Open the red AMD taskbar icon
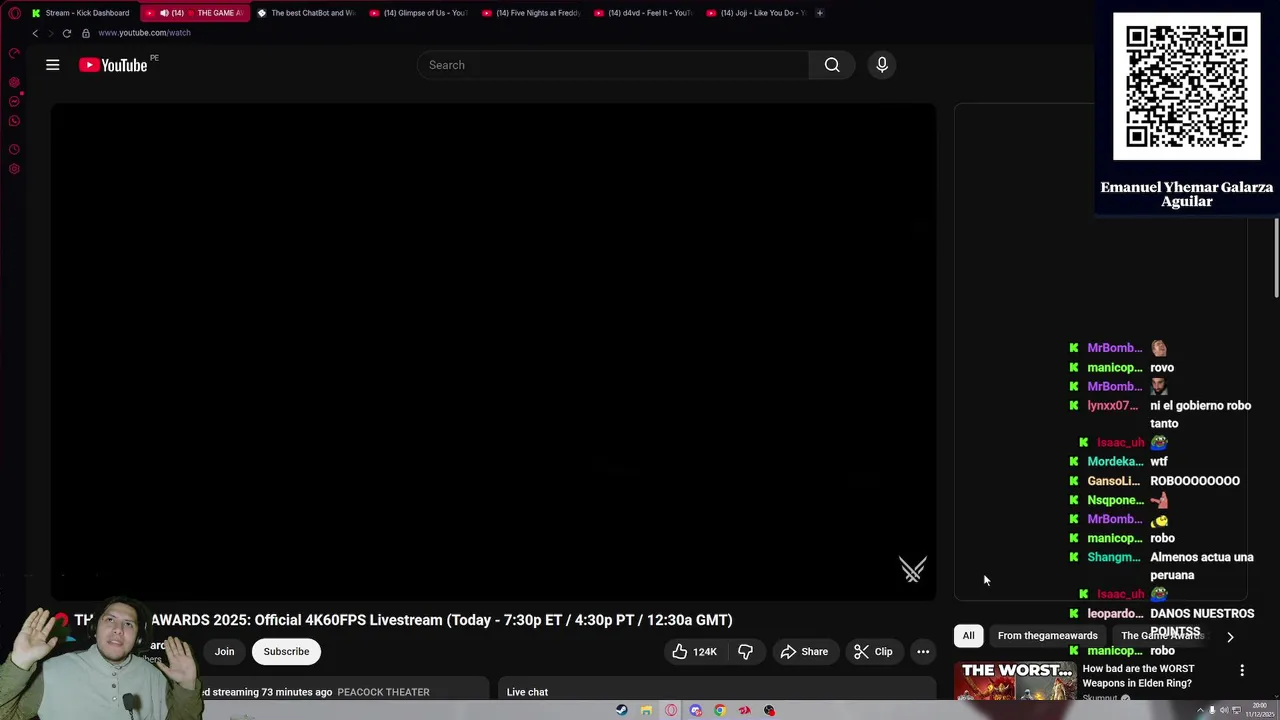 point(744,711)
